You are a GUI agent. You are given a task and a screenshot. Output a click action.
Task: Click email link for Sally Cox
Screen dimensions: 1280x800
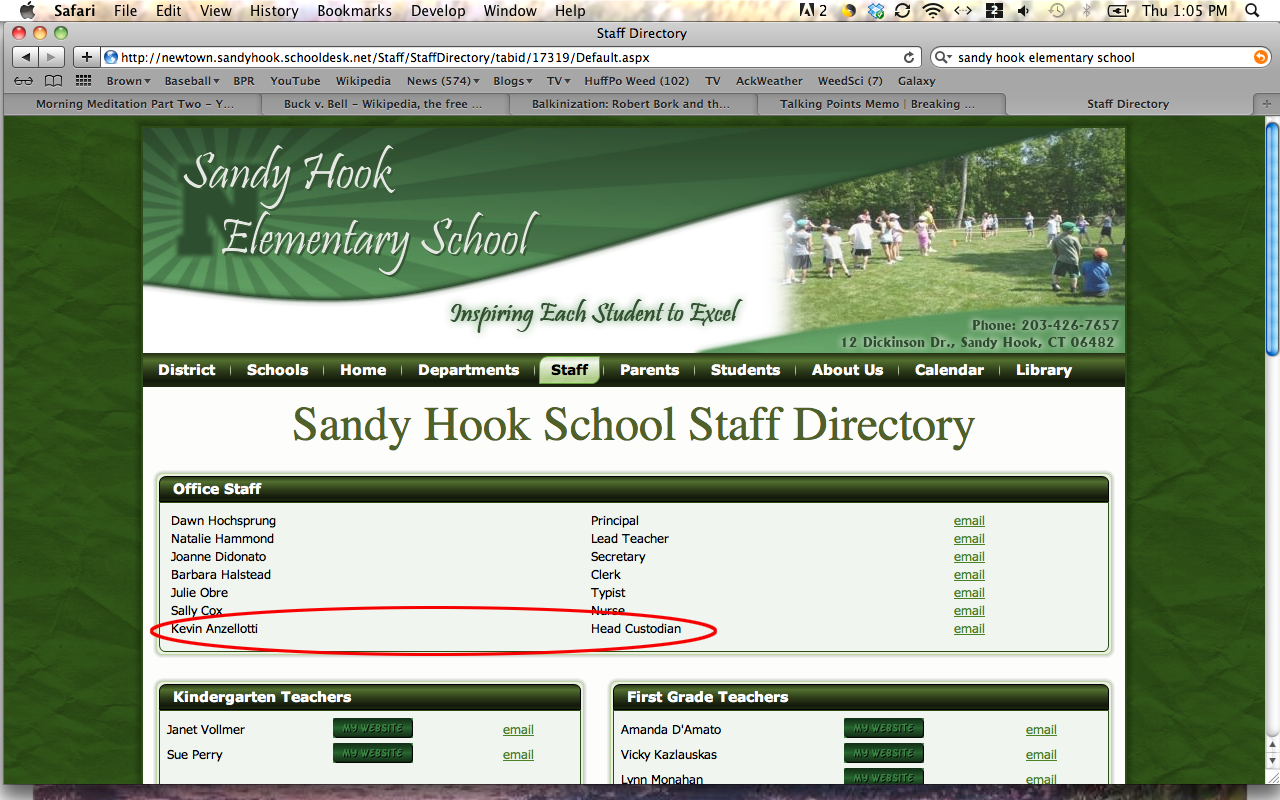point(969,611)
